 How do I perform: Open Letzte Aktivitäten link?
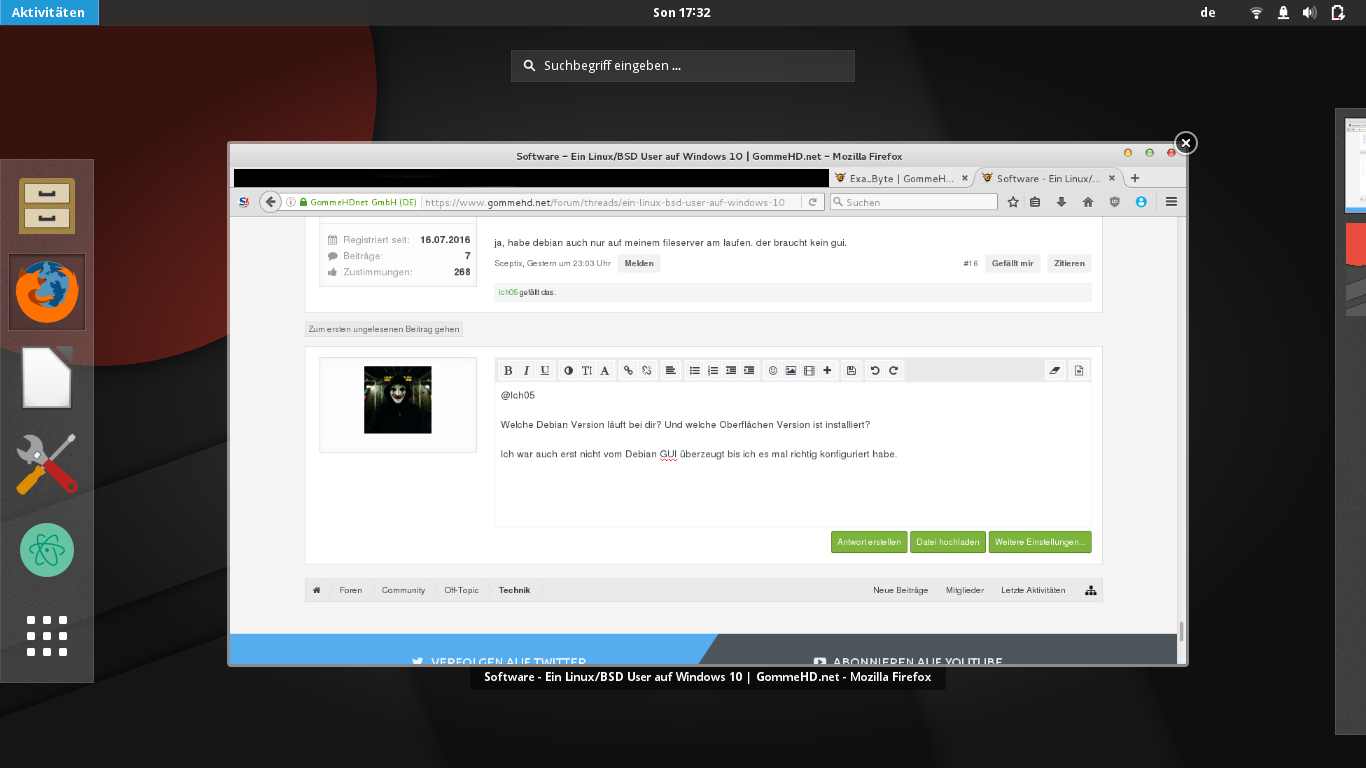tap(1033, 590)
